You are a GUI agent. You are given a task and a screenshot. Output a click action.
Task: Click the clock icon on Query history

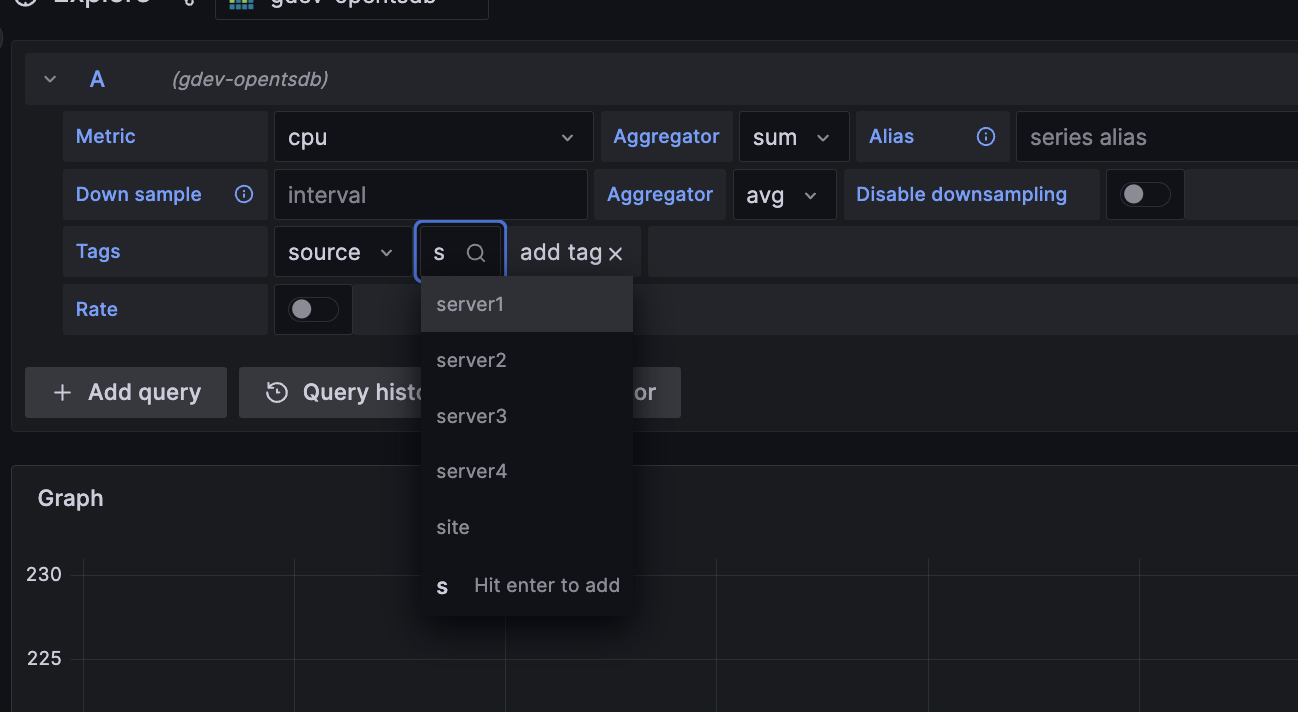pyautogui.click(x=276, y=392)
